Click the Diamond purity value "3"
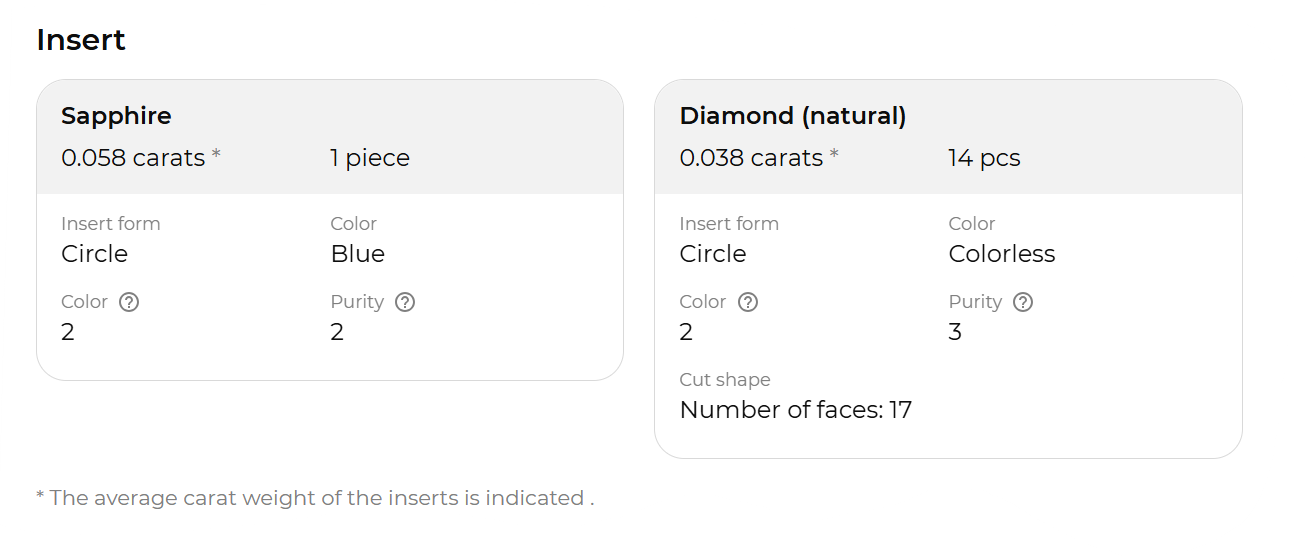The image size is (1306, 556). pyautogui.click(x=955, y=332)
